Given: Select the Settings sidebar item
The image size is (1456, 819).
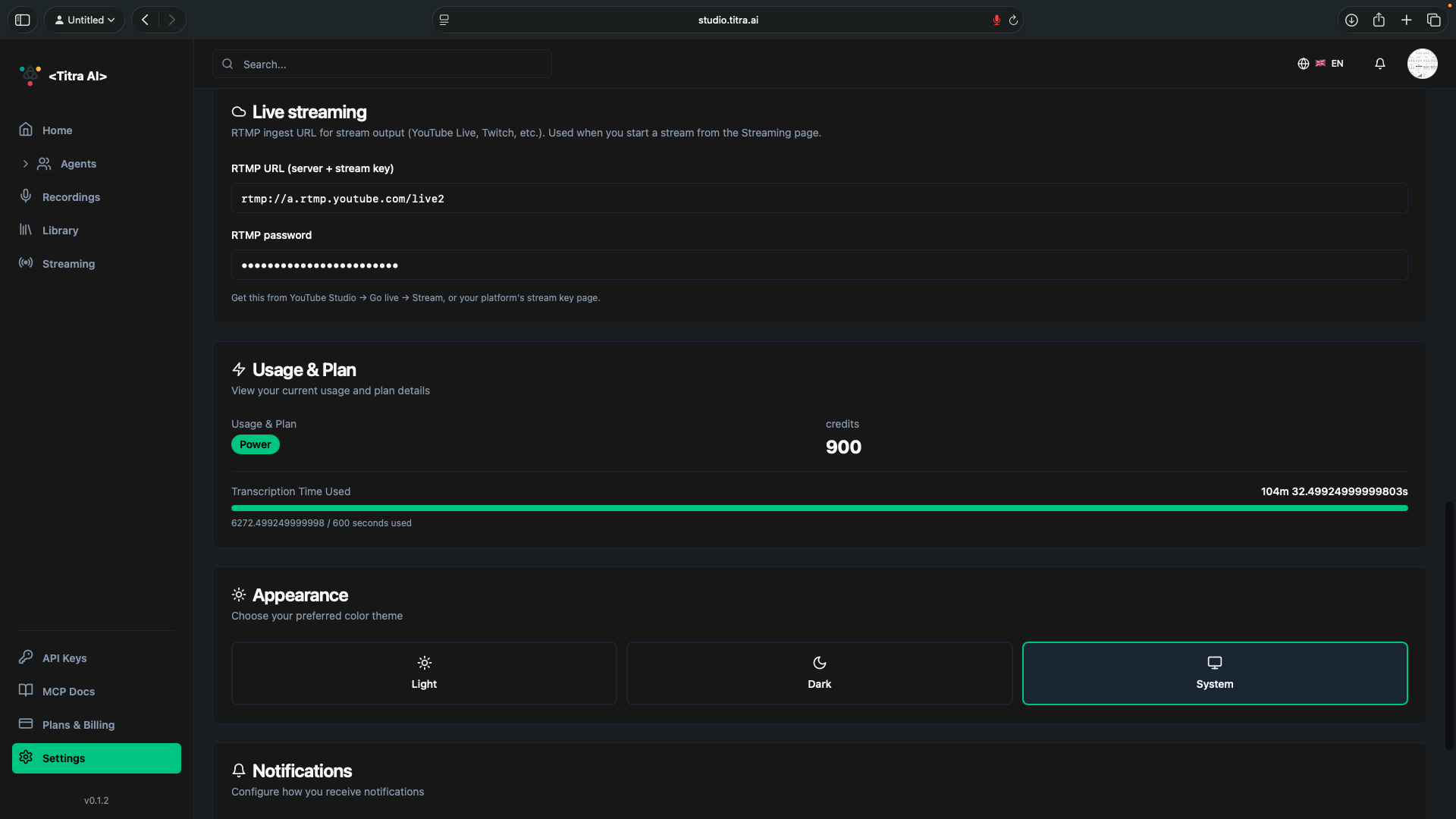Looking at the screenshot, I should pyautogui.click(x=96, y=758).
